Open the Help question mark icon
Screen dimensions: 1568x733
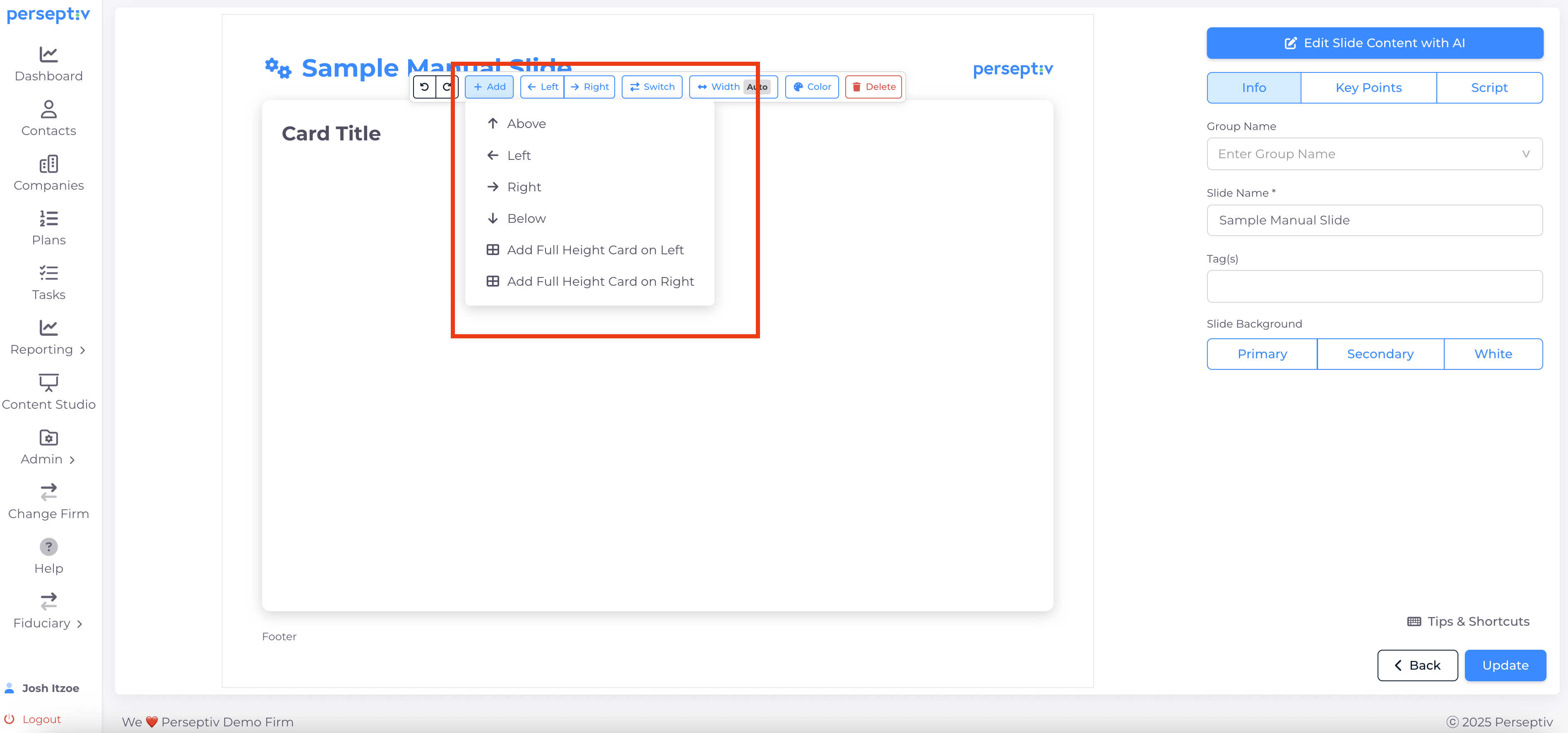[49, 547]
